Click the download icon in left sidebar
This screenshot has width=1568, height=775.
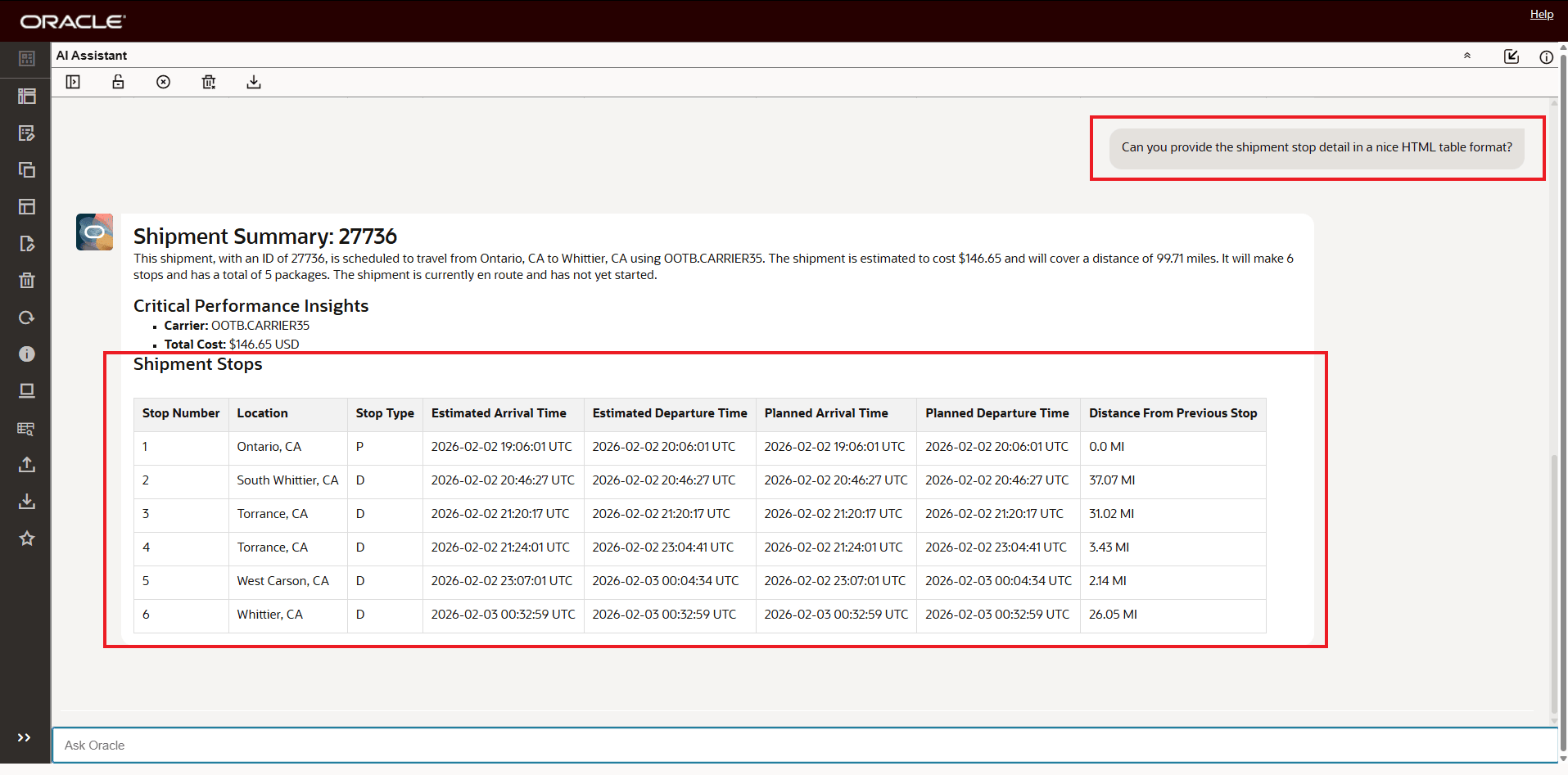click(x=26, y=501)
